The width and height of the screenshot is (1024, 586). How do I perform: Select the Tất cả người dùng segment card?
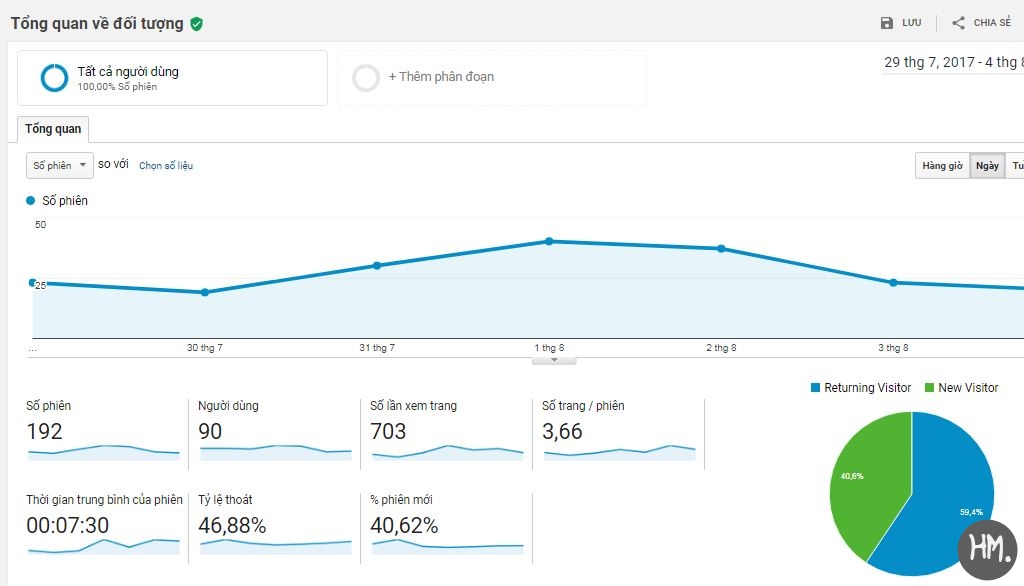click(172, 78)
